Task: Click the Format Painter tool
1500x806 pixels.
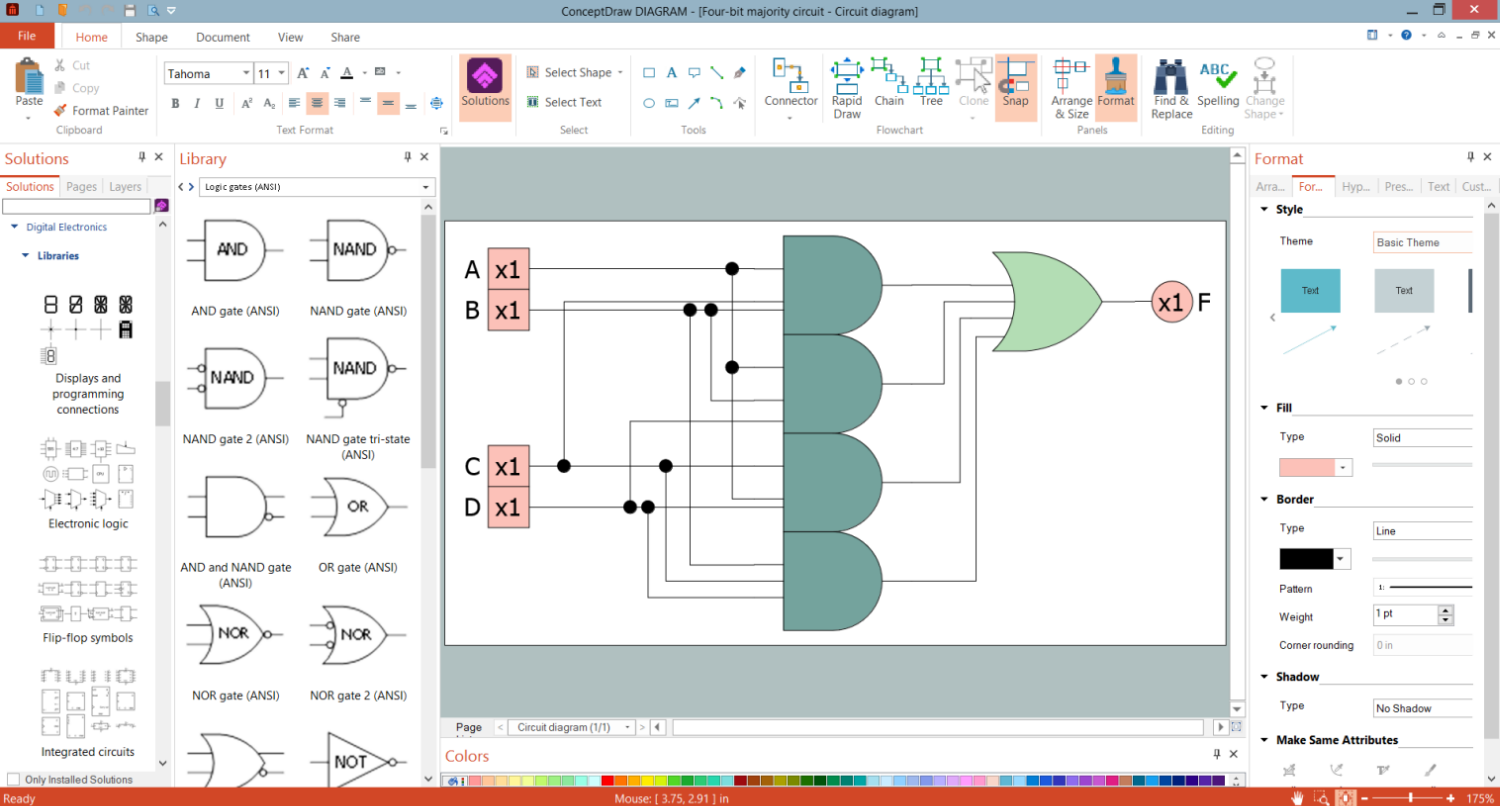Action: pos(101,111)
